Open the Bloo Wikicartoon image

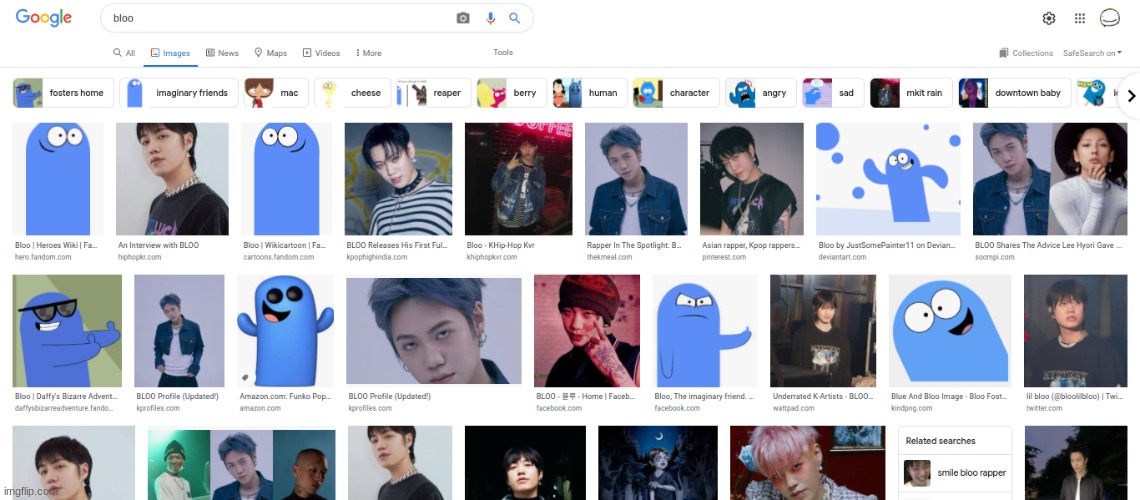tap(286, 179)
